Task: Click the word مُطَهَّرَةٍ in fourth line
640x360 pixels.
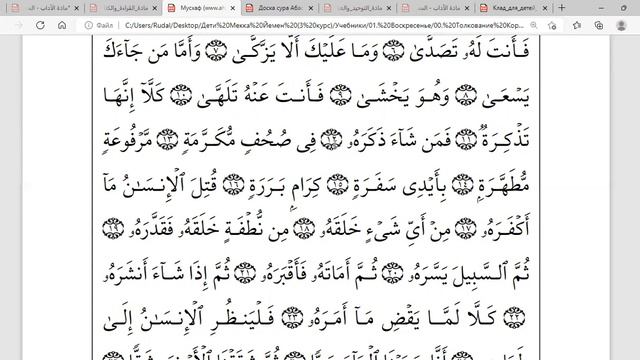Action: point(504,184)
